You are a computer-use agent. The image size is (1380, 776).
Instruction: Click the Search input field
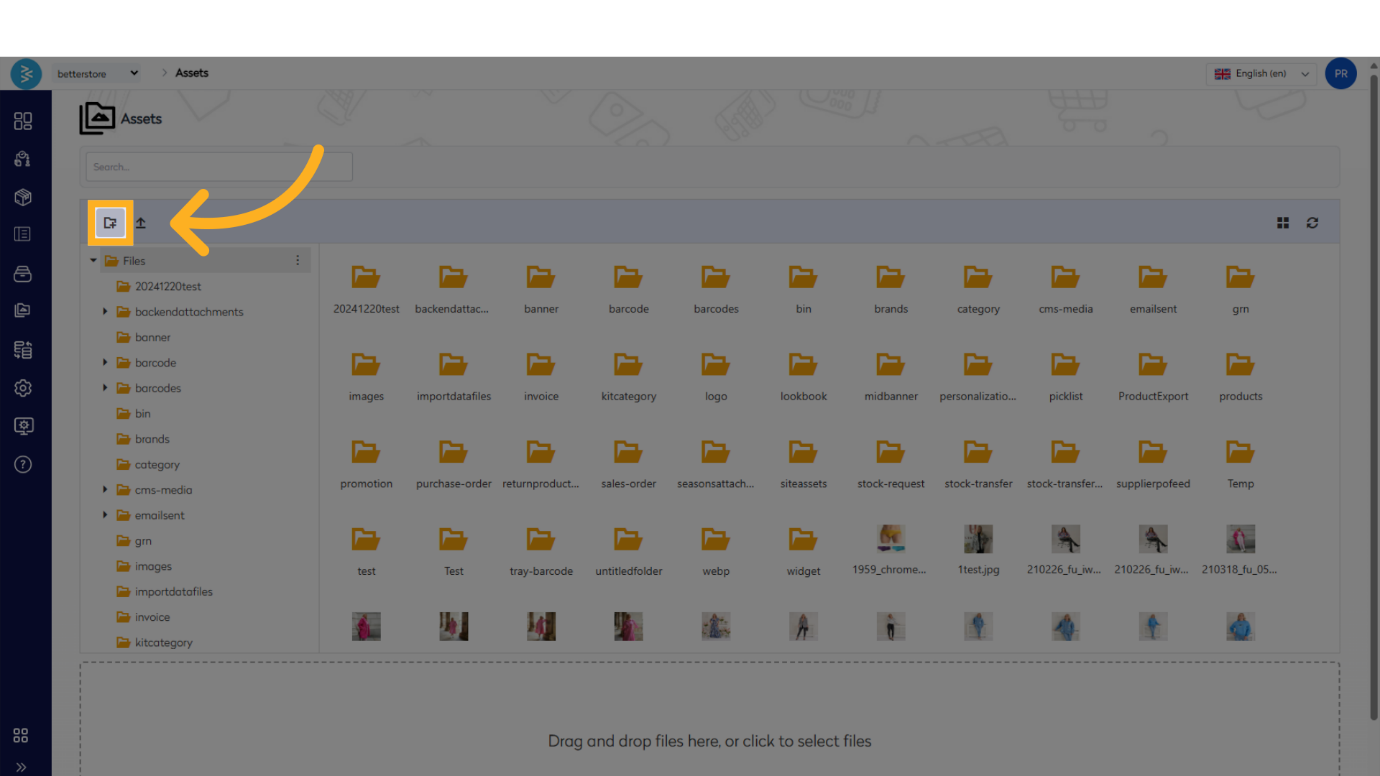click(x=218, y=167)
